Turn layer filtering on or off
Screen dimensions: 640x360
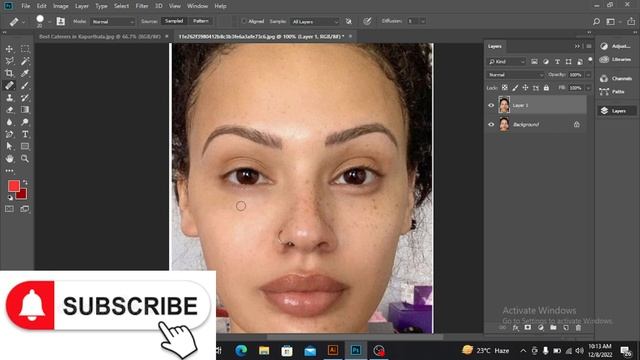(590, 60)
